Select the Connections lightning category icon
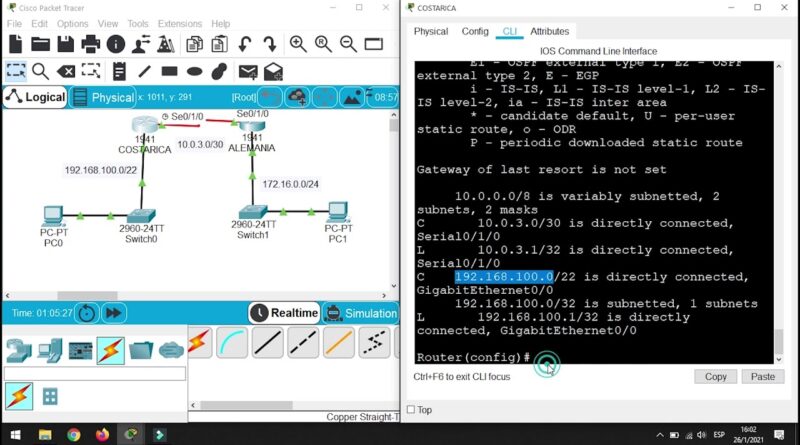This screenshot has height=445, width=800. [x=111, y=351]
